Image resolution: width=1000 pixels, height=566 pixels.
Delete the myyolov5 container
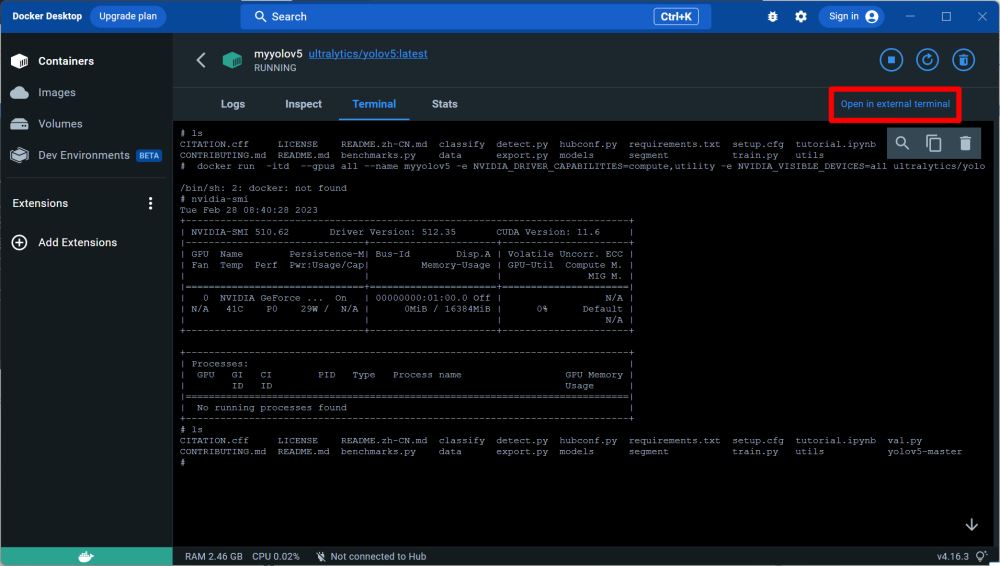point(964,60)
